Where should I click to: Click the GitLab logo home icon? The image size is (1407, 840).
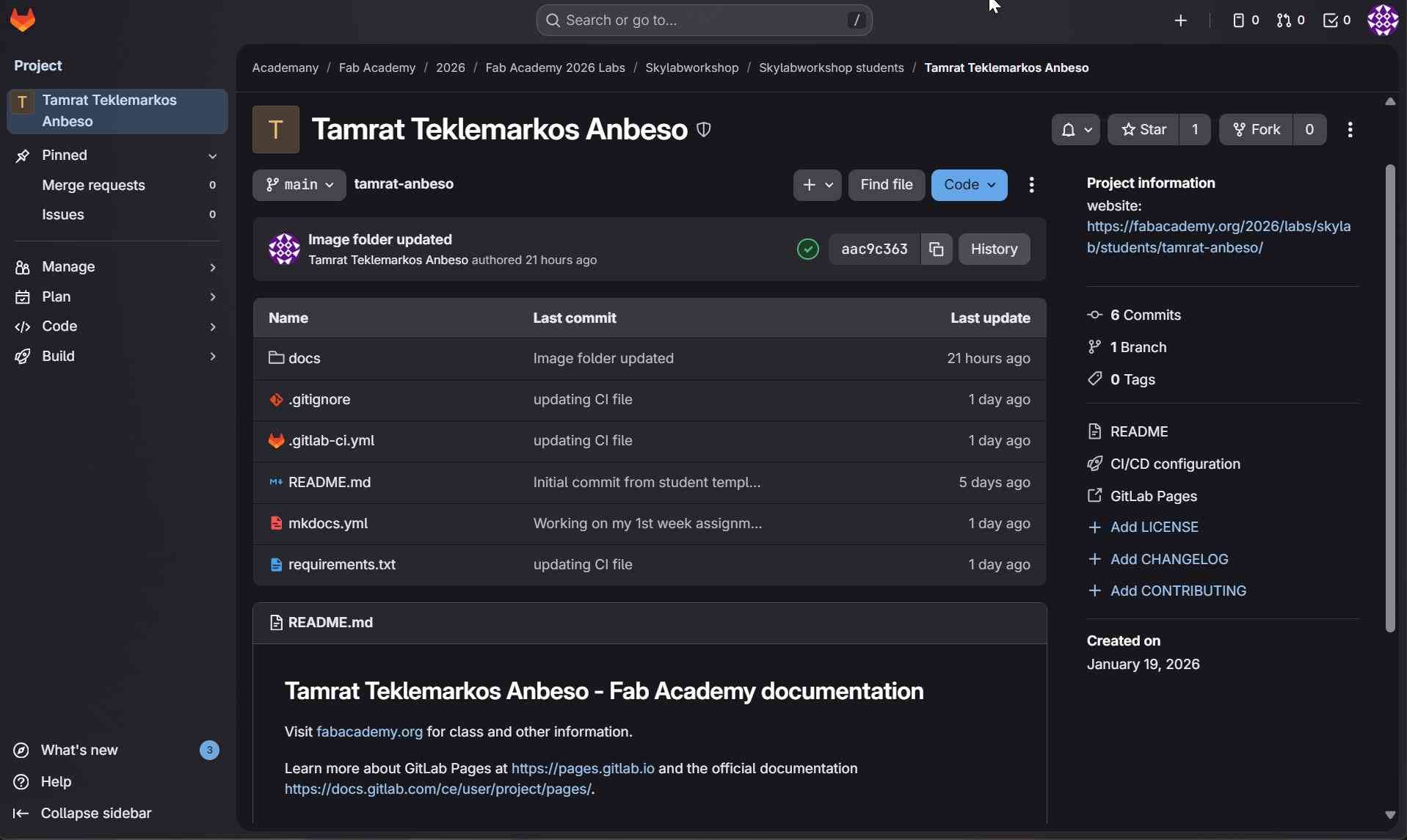(23, 20)
